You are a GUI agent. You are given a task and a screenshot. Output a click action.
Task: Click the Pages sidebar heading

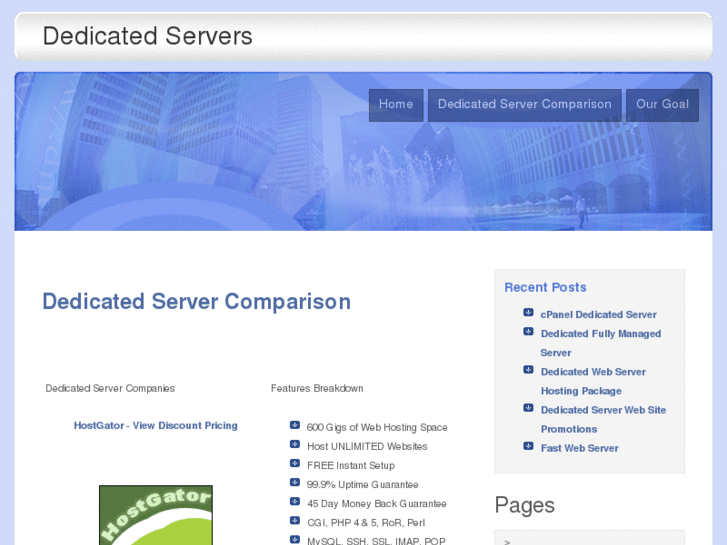[524, 505]
